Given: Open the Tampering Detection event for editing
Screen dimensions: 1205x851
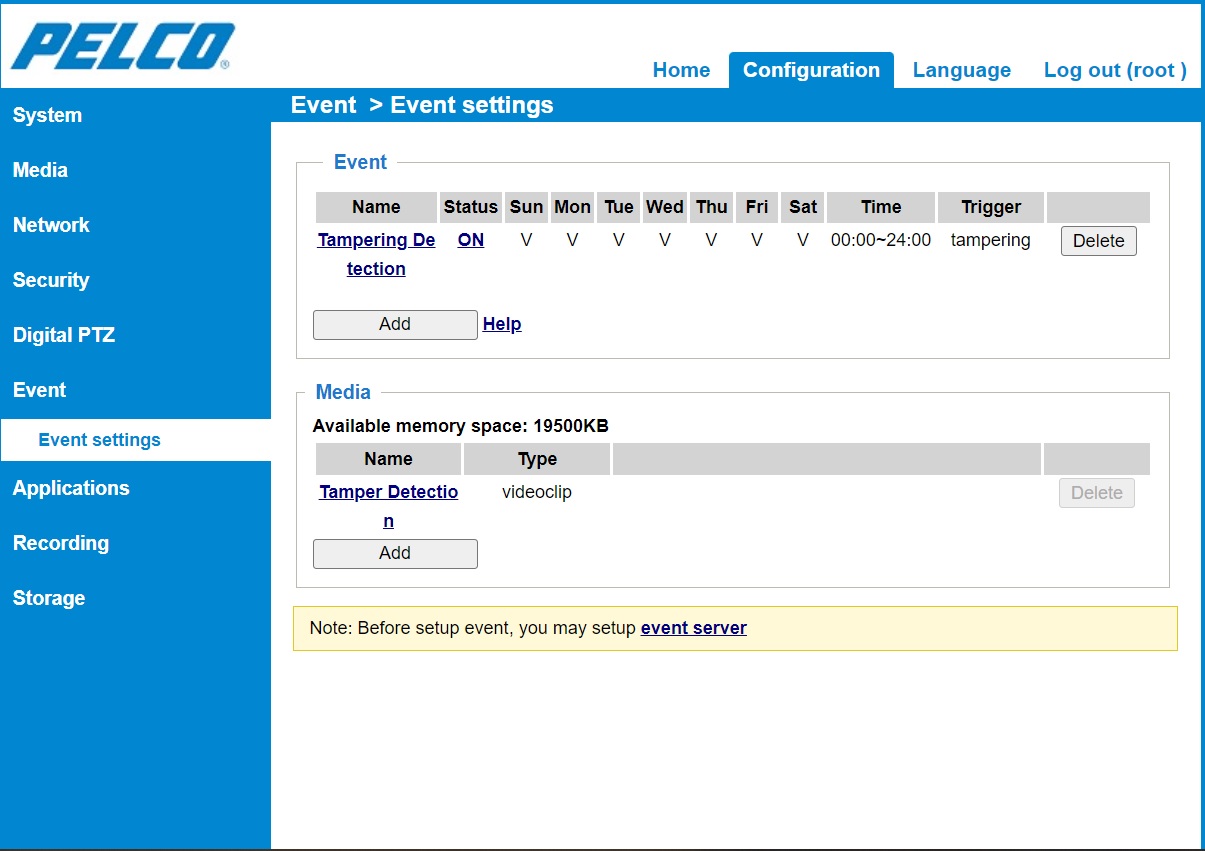Looking at the screenshot, I should tap(376, 240).
